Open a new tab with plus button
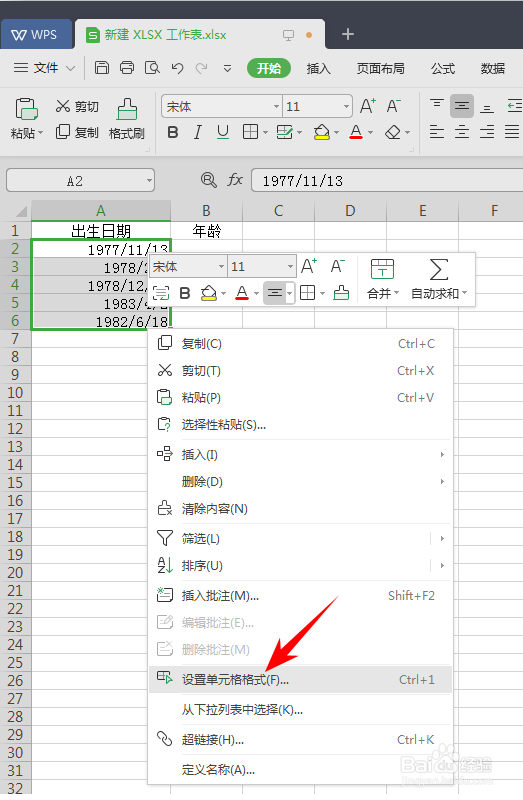The width and height of the screenshot is (523, 800). point(348,34)
